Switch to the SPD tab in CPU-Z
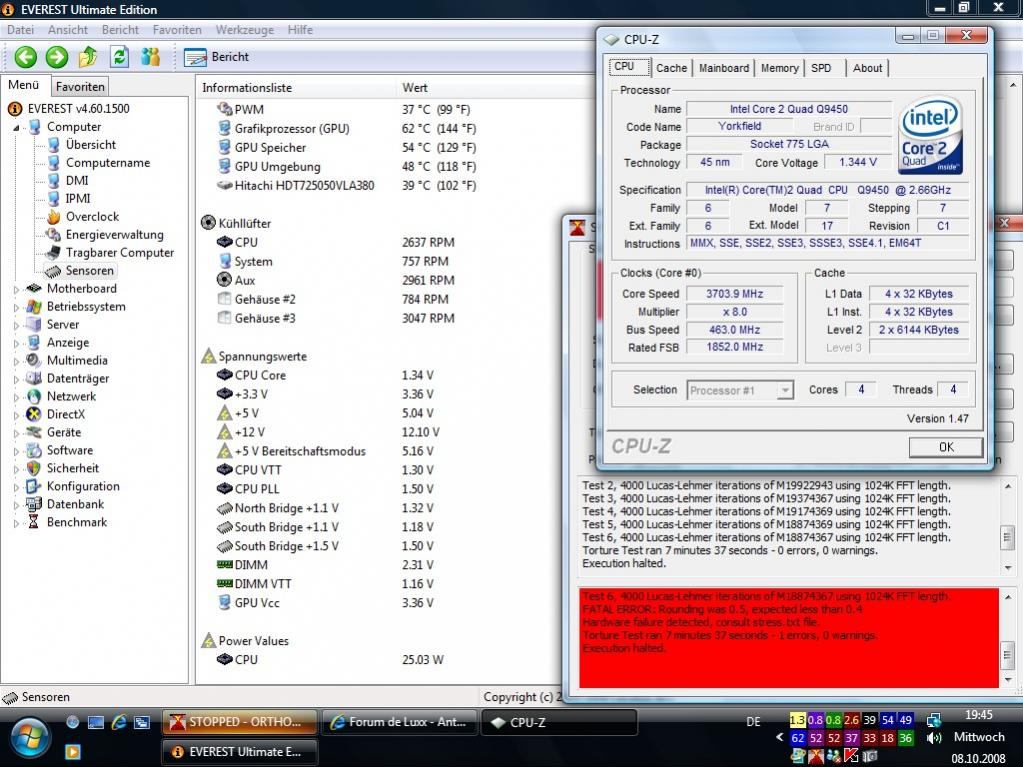The width and height of the screenshot is (1023, 767). 821,68
